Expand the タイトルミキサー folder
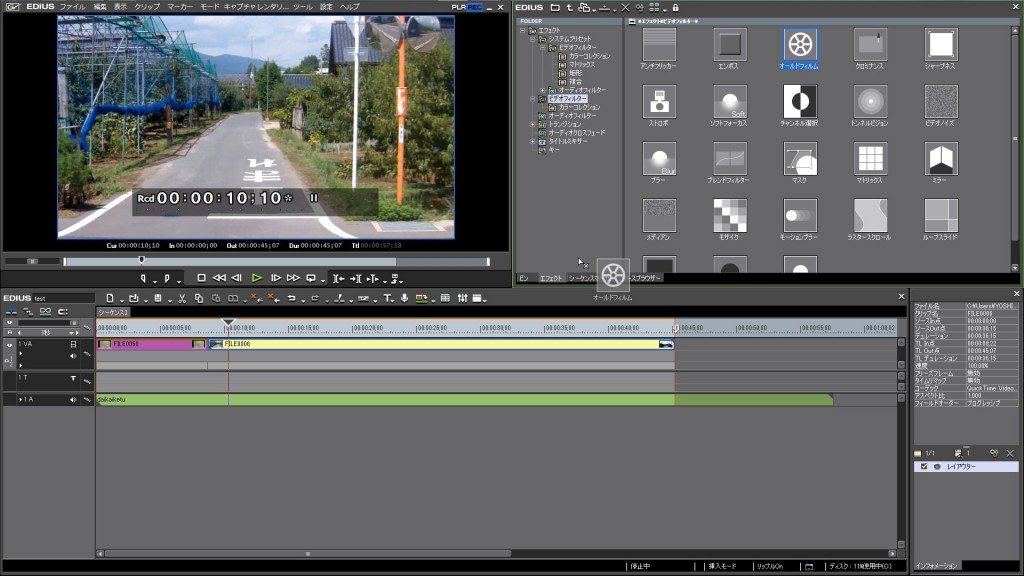This screenshot has width=1024, height=576. [532, 141]
